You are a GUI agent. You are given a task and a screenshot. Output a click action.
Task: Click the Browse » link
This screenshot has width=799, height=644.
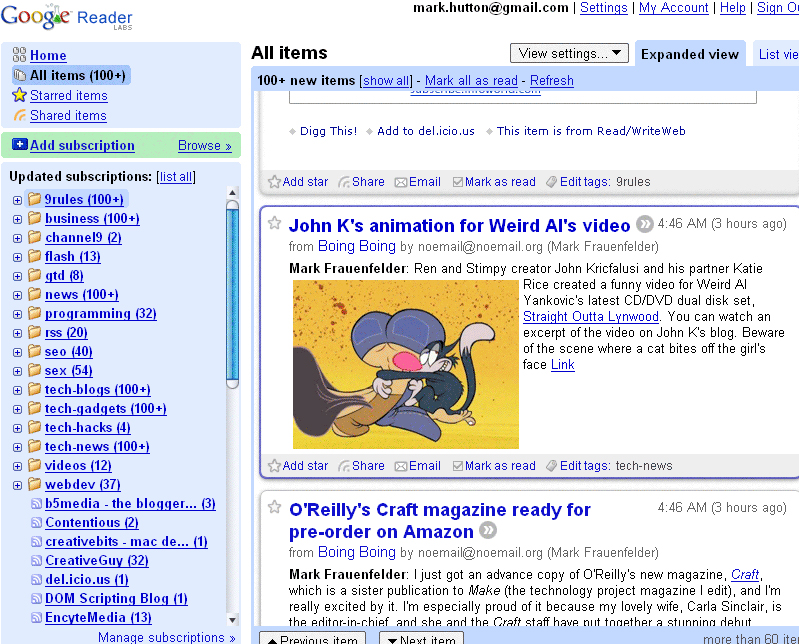[x=205, y=145]
